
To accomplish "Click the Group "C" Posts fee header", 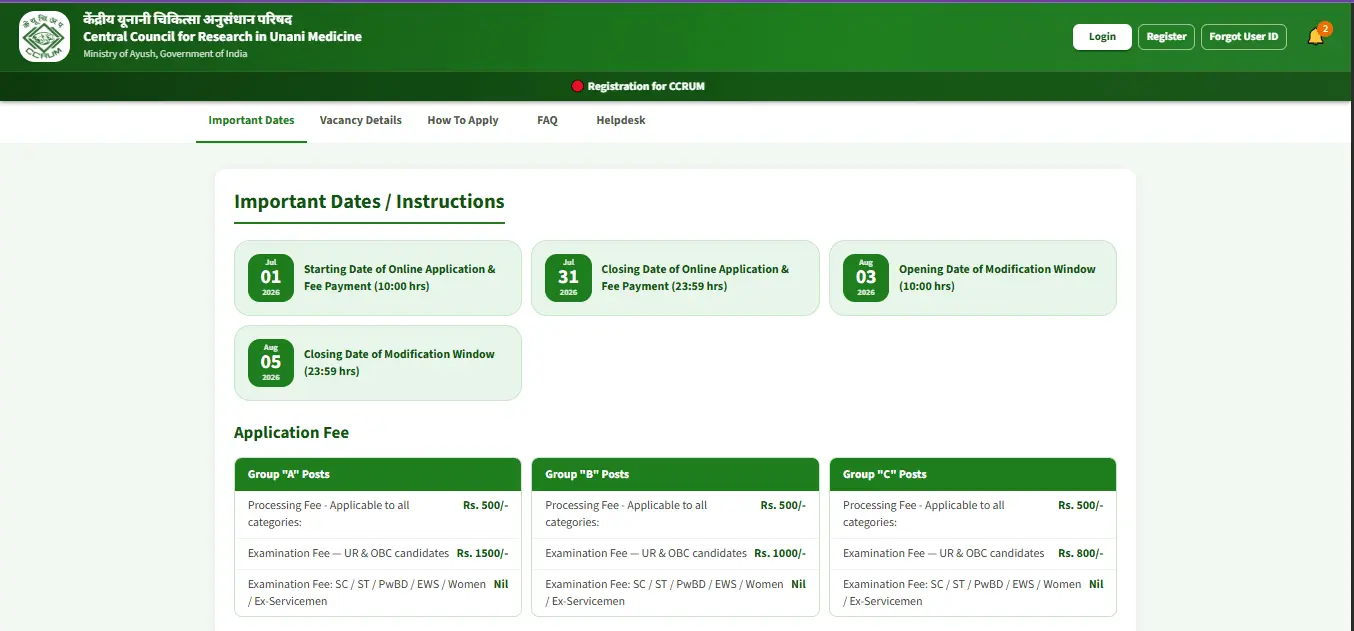I will click(x=973, y=474).
